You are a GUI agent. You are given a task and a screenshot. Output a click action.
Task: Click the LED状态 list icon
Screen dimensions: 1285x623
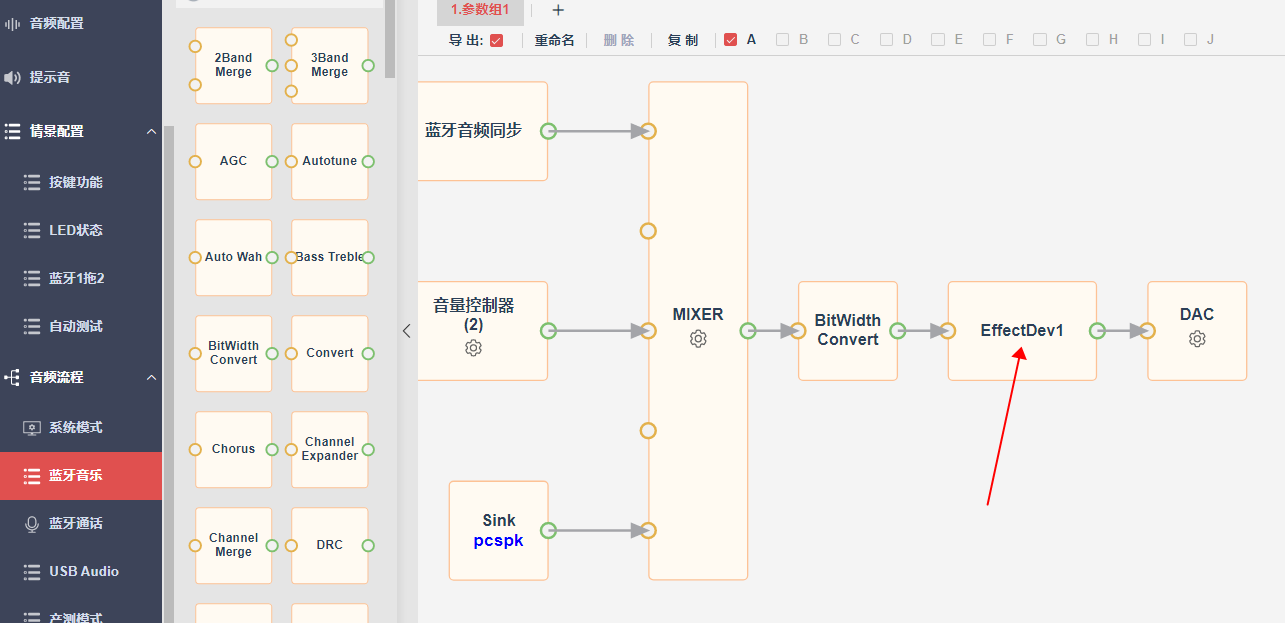[x=32, y=230]
